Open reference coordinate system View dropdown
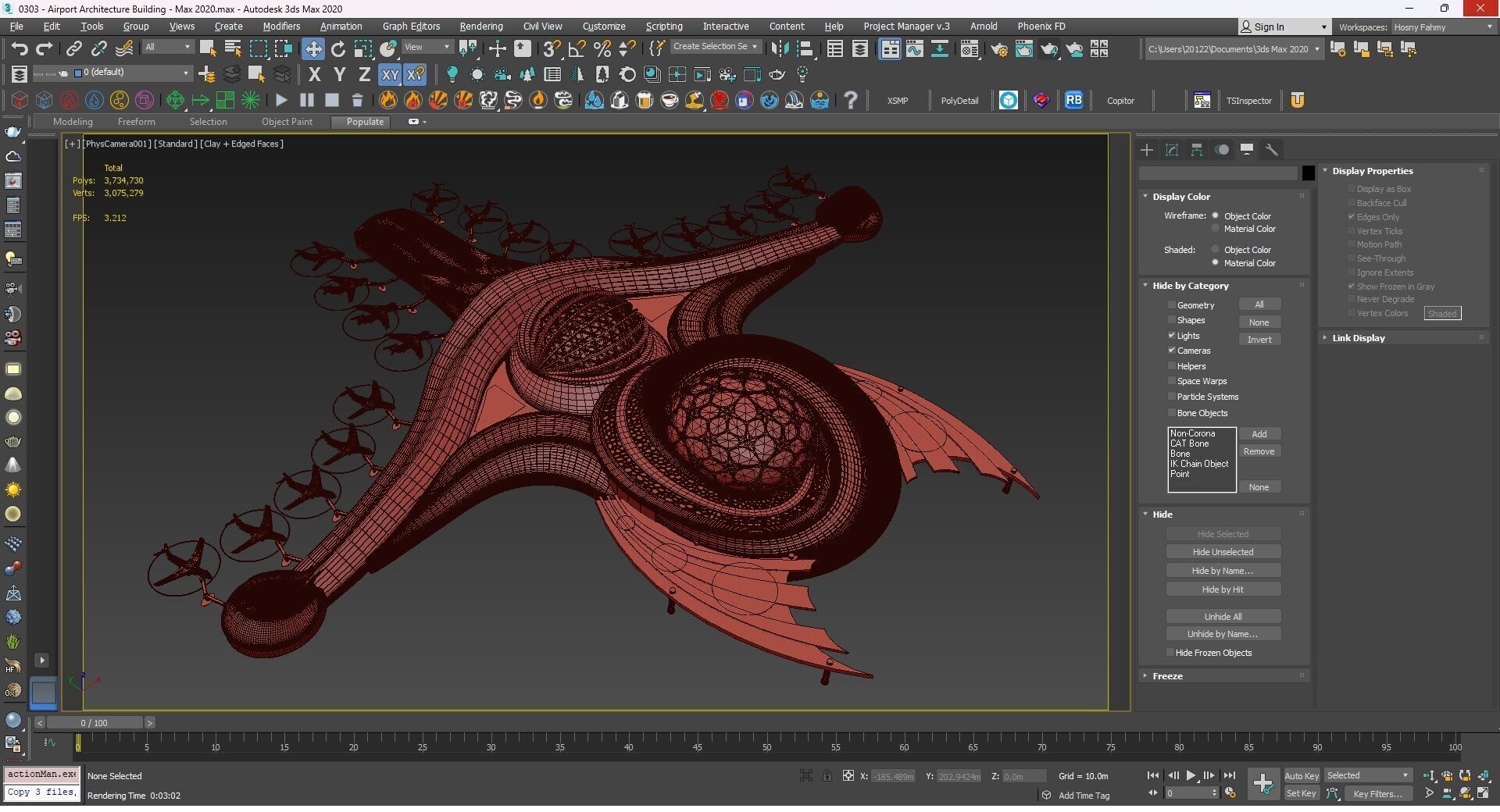 (x=427, y=47)
